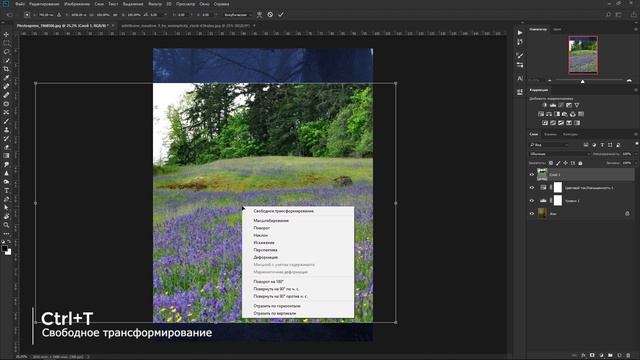Add a Brightness/Contrast adjustment icon

(544, 105)
